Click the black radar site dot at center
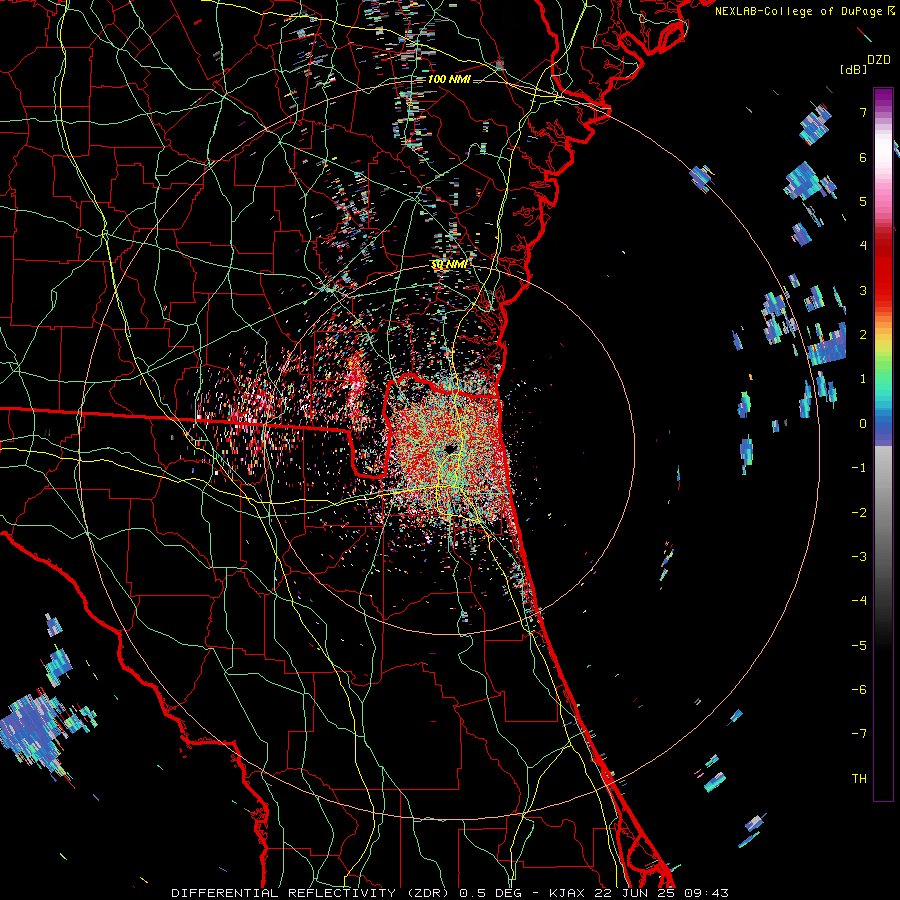 [x=451, y=448]
